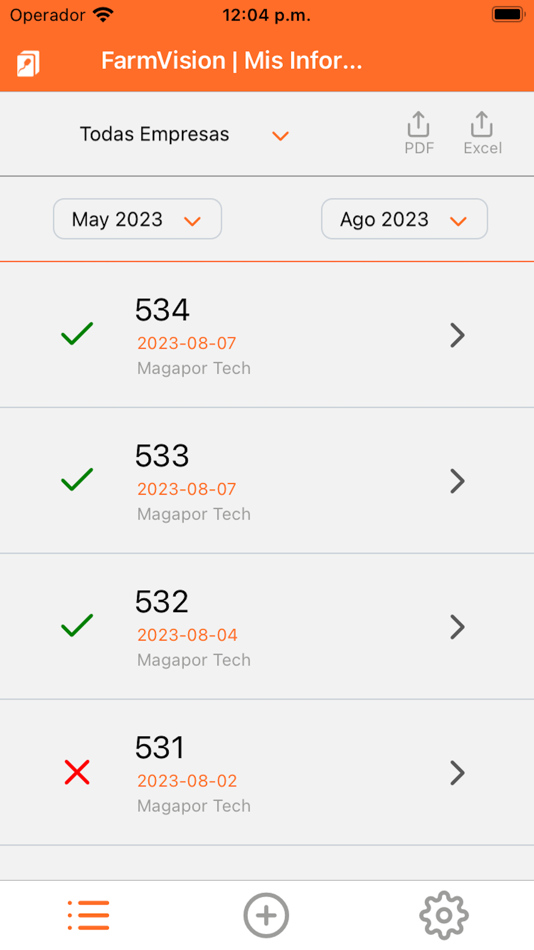
Task: Open the May 2023 start date dropdown
Action: [x=138, y=219]
